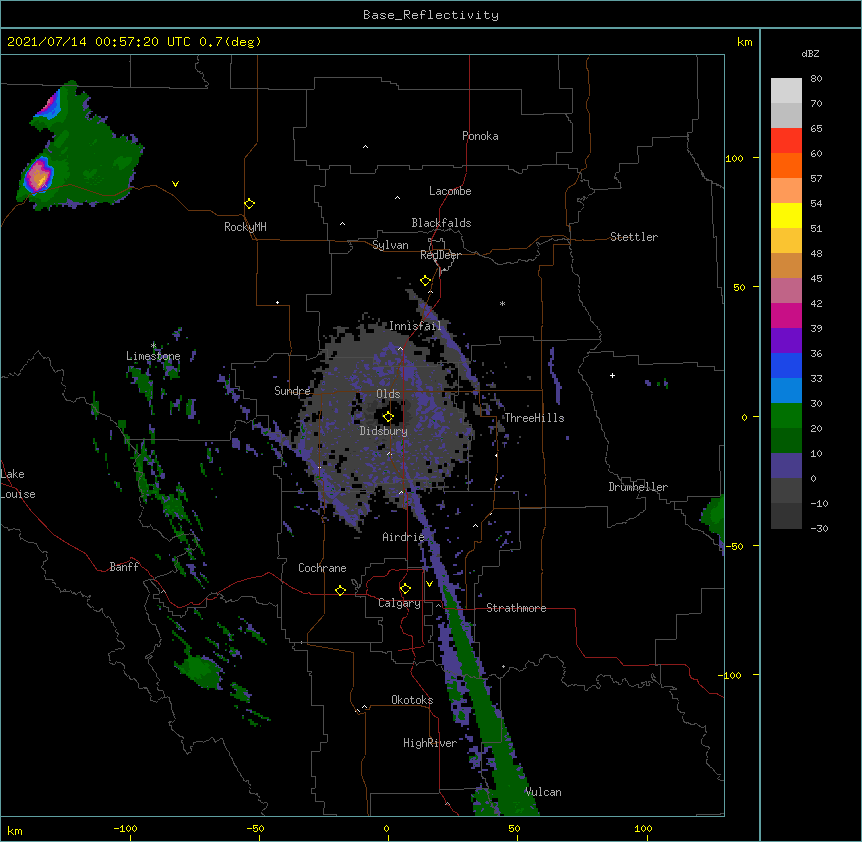The width and height of the screenshot is (862, 842).
Task: Click the Vulcan city label
Action: click(x=543, y=792)
